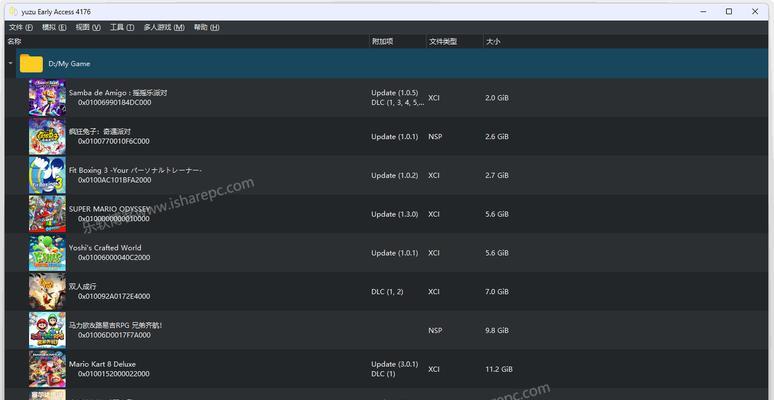Click the 疯狂兔子 game cover art
This screenshot has width=774, height=400.
point(47,136)
